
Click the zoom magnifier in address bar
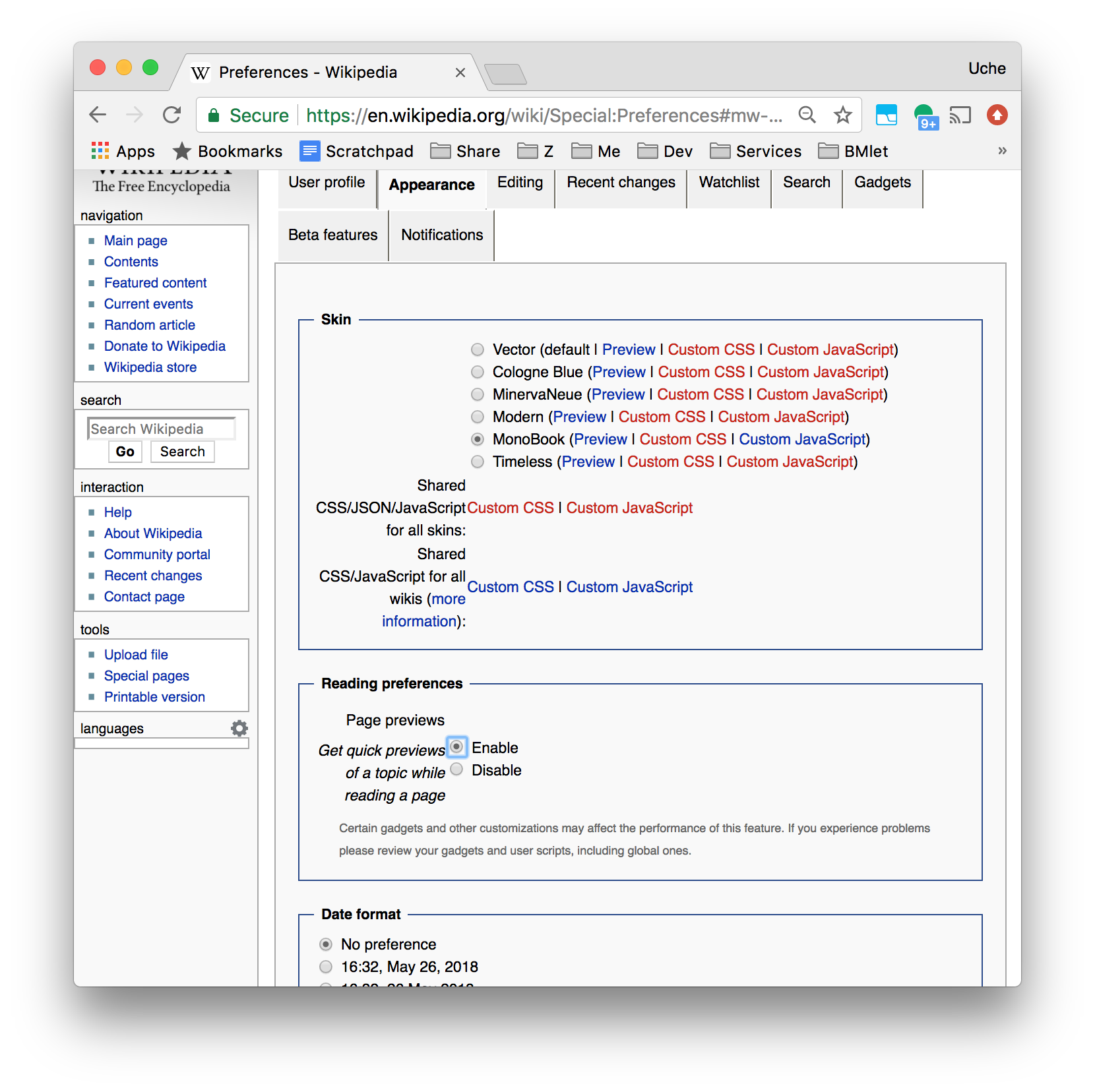click(807, 115)
